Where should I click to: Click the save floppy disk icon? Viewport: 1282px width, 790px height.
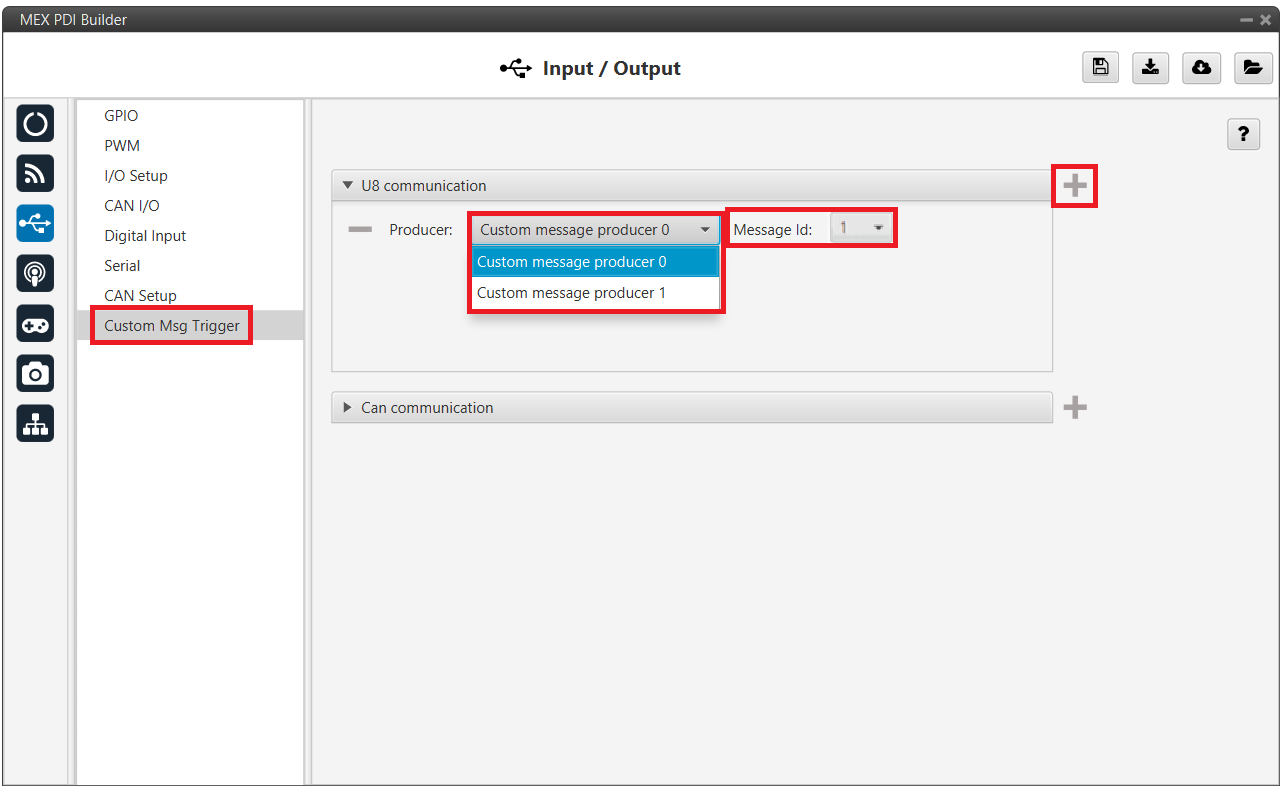(x=1100, y=68)
